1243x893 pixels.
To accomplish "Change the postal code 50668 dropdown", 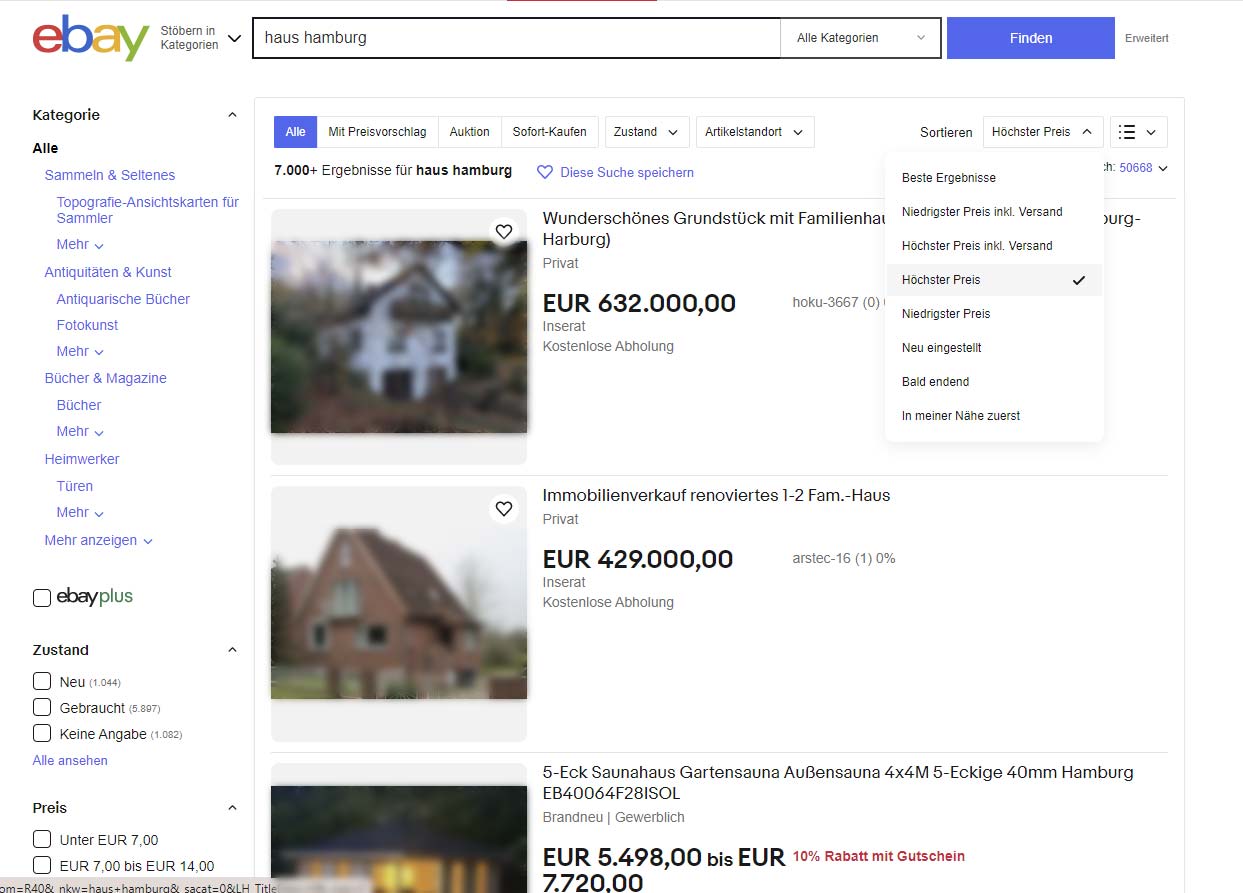I will coord(1143,168).
